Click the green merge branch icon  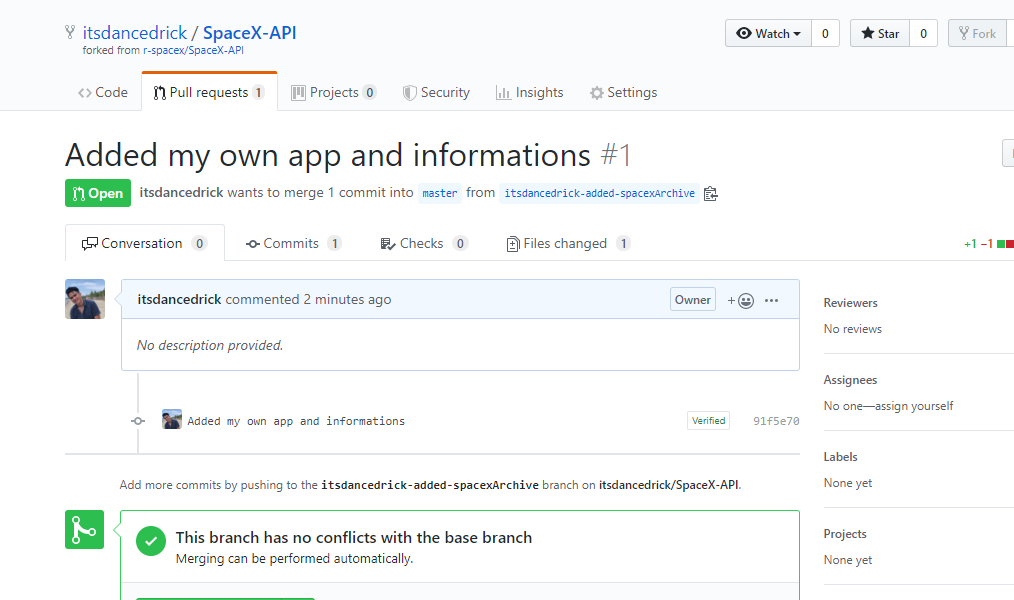84,530
